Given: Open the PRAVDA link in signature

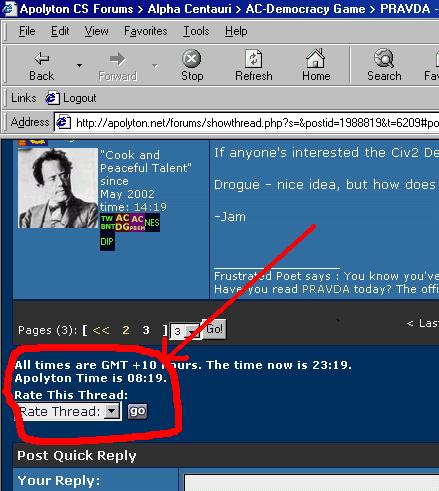Looking at the screenshot, I should [x=326, y=289].
